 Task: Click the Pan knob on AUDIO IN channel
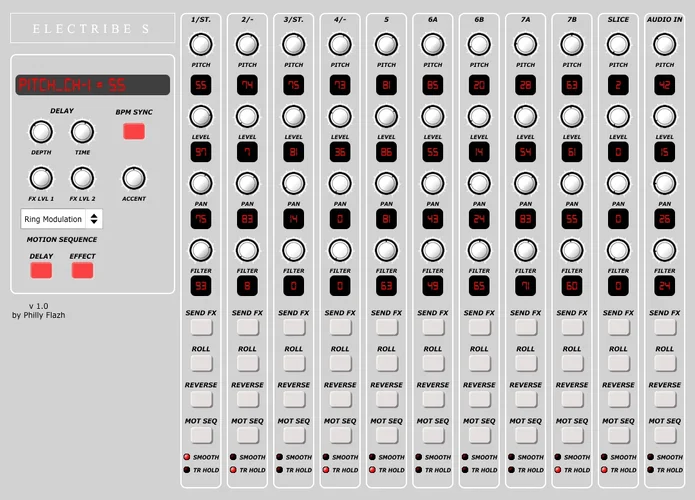point(664,184)
